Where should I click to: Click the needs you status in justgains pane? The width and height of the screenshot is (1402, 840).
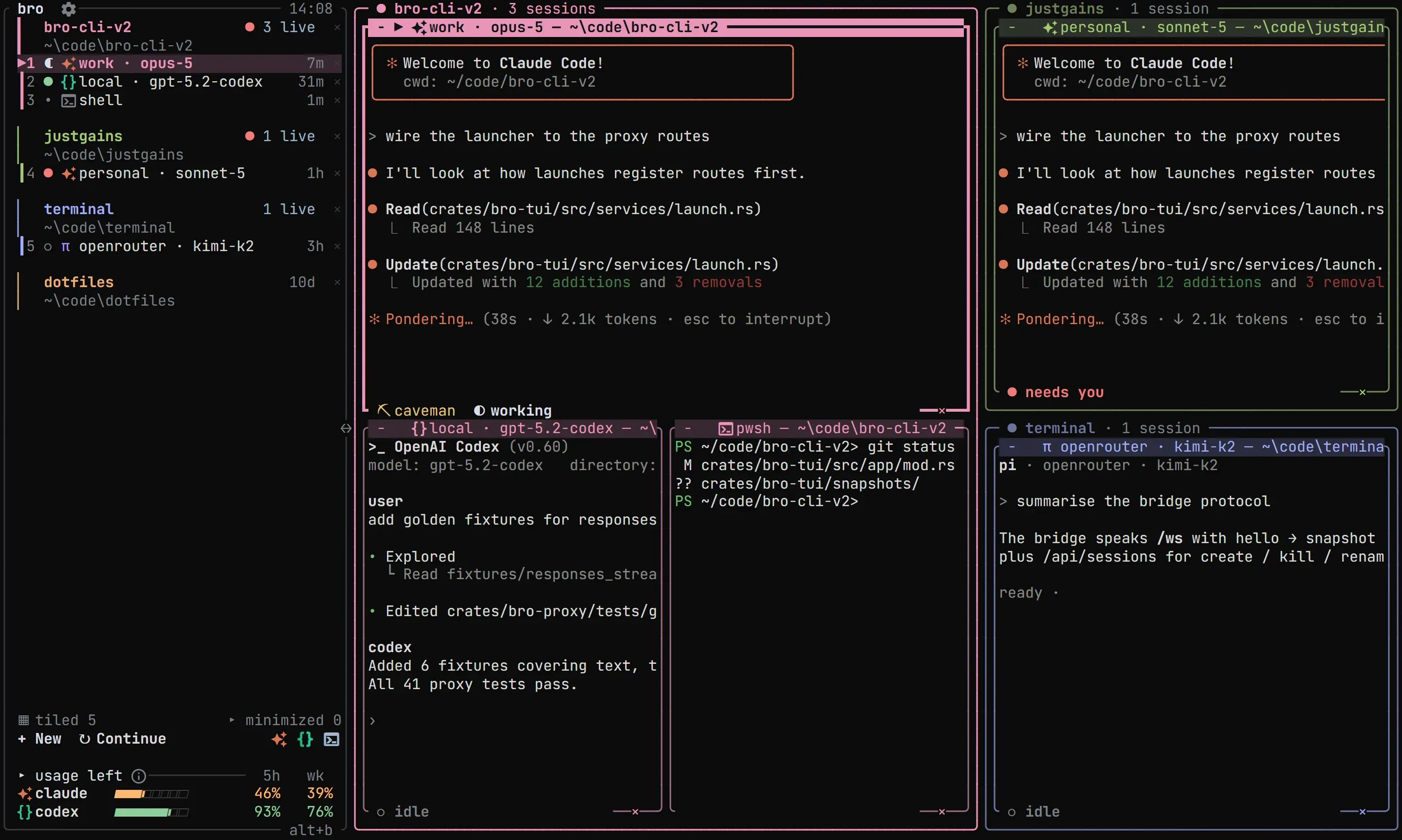(1056, 392)
